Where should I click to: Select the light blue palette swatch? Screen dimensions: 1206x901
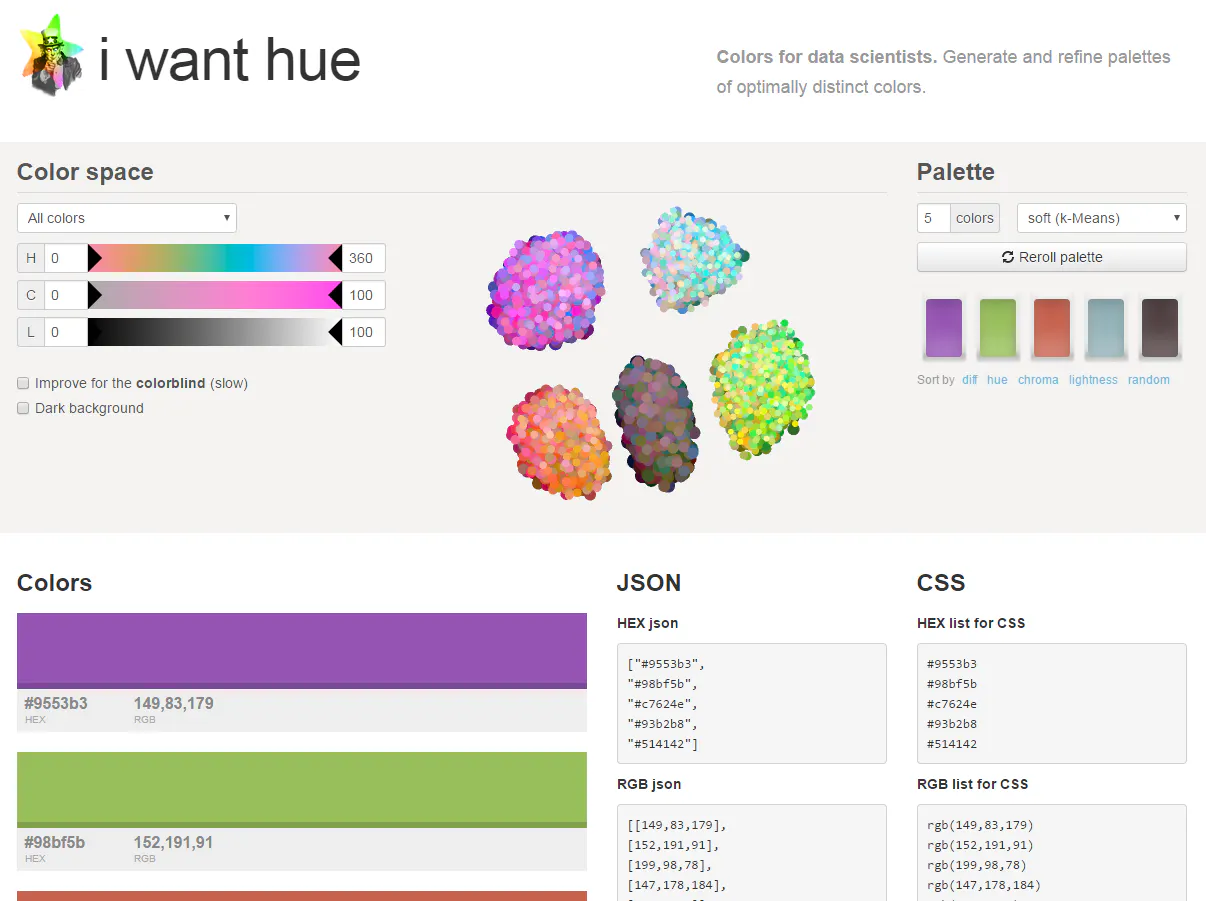(1106, 328)
